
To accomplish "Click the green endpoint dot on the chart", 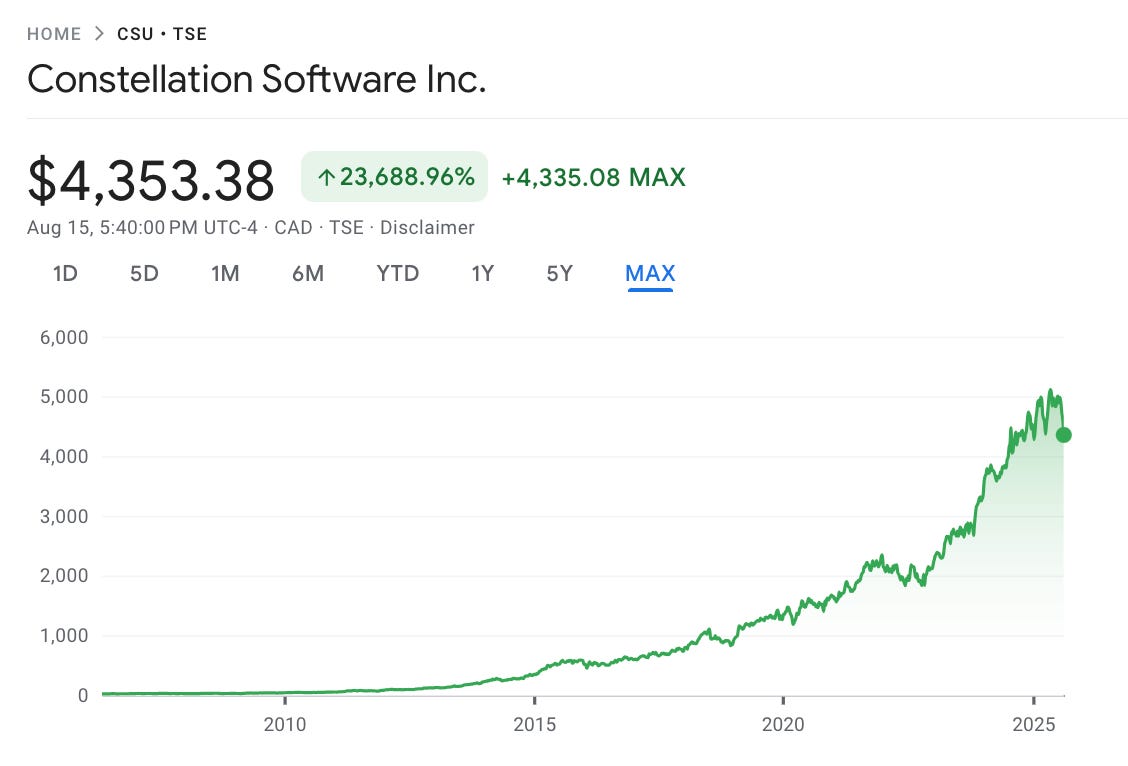I will (x=1063, y=435).
